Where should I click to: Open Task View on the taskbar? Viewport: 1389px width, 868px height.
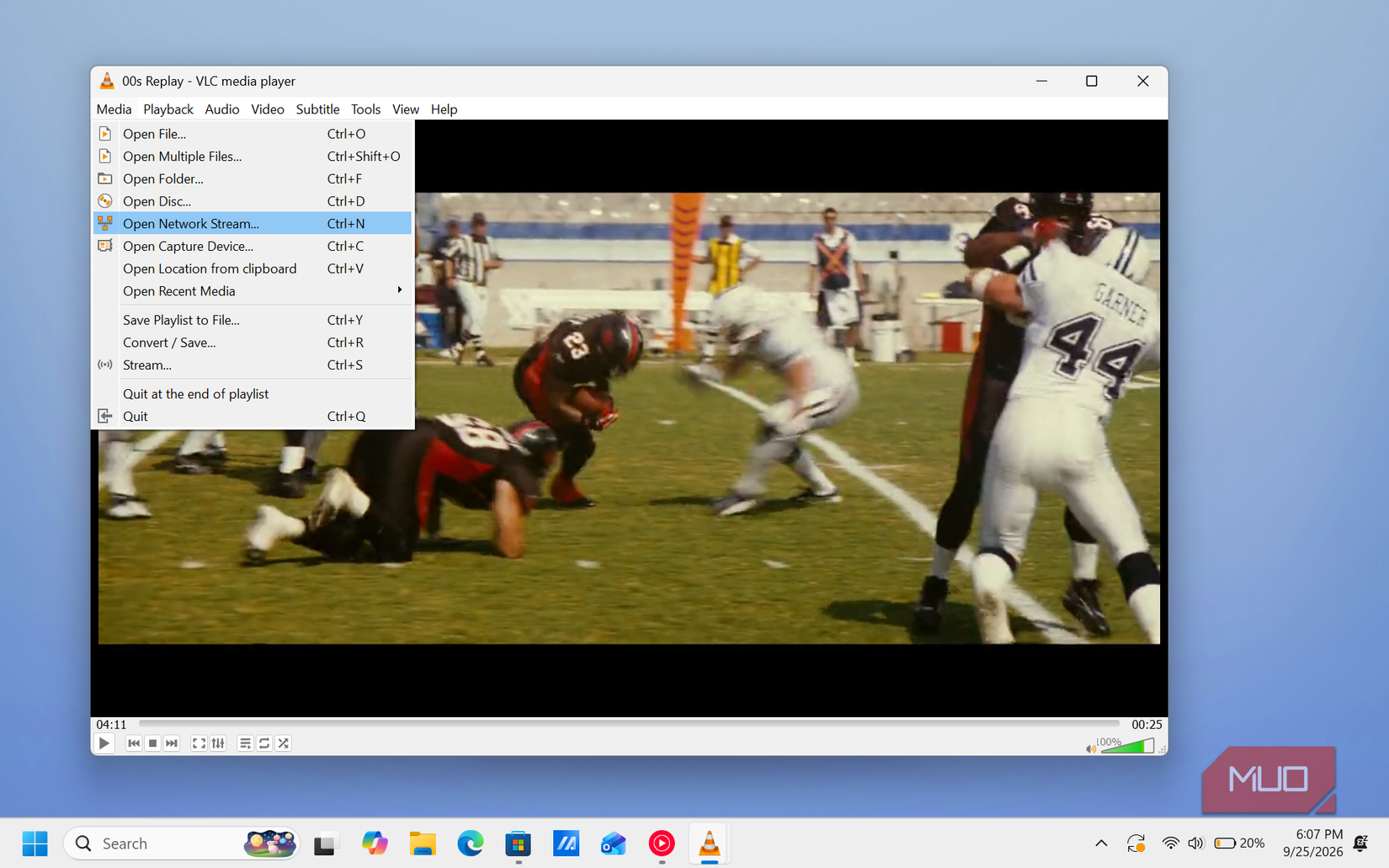click(x=325, y=843)
